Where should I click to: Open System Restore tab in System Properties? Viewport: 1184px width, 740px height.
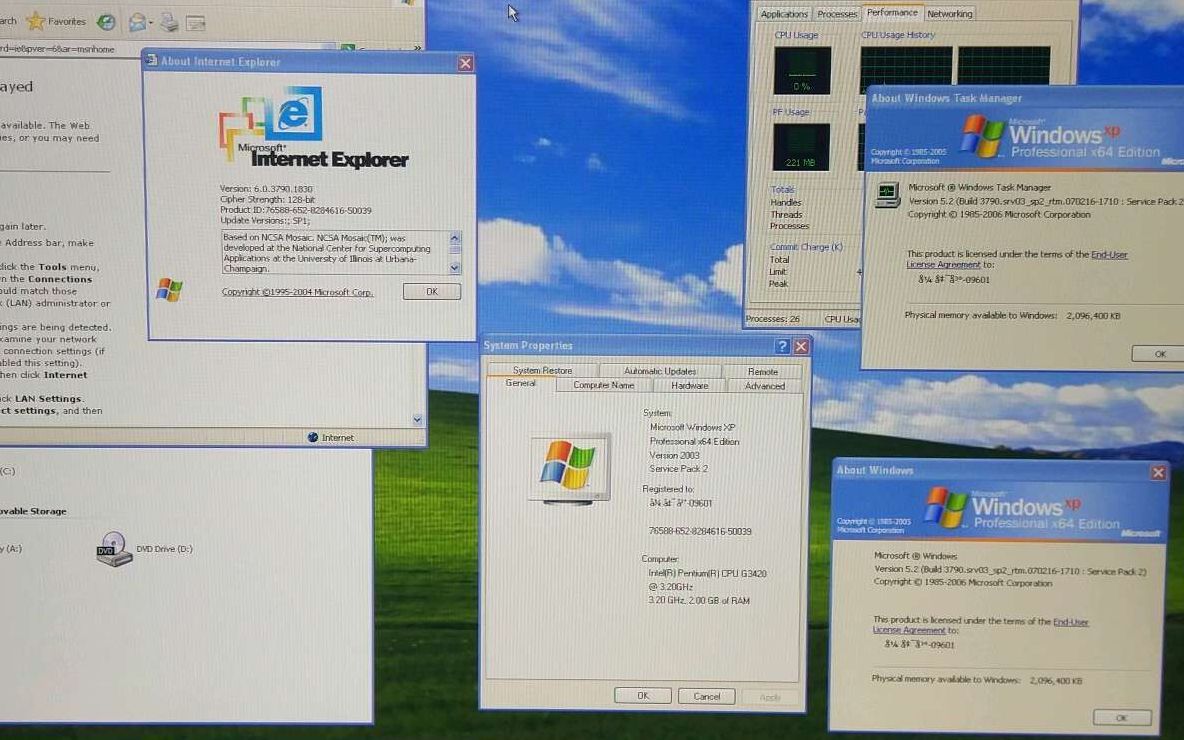542,371
